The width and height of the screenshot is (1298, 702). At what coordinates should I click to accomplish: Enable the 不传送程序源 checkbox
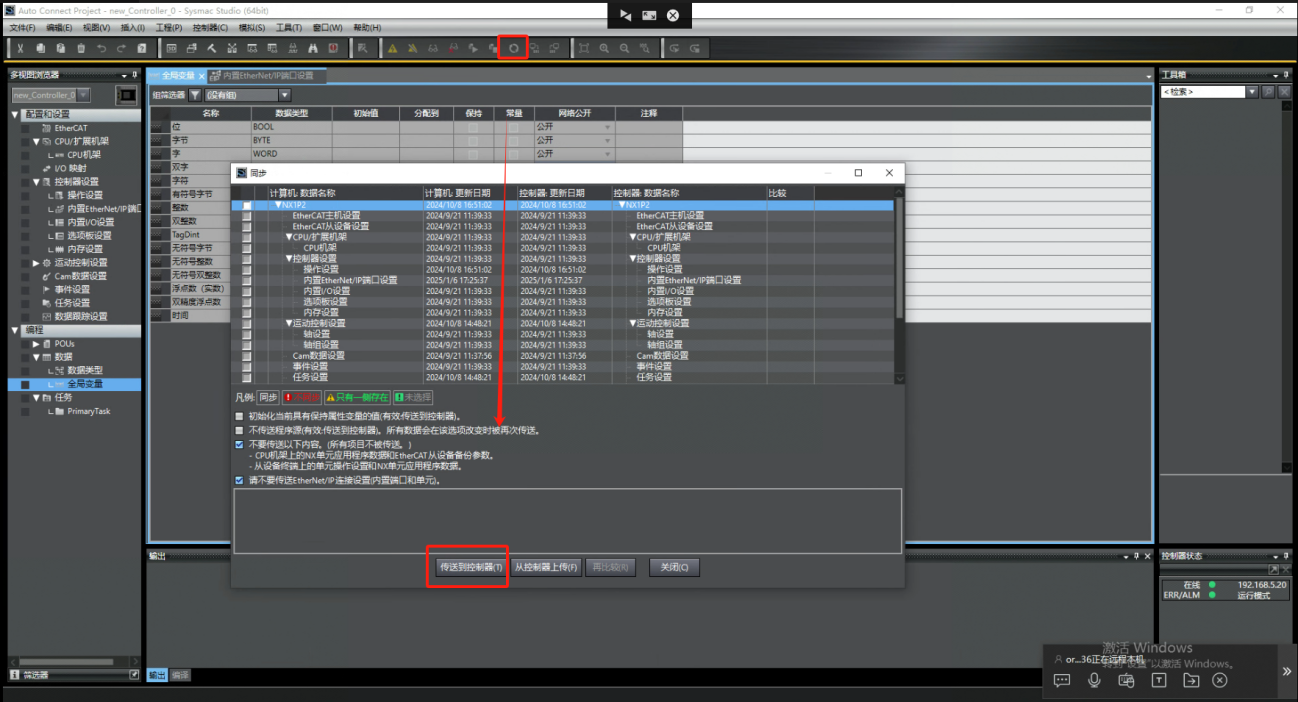pyautogui.click(x=239, y=430)
